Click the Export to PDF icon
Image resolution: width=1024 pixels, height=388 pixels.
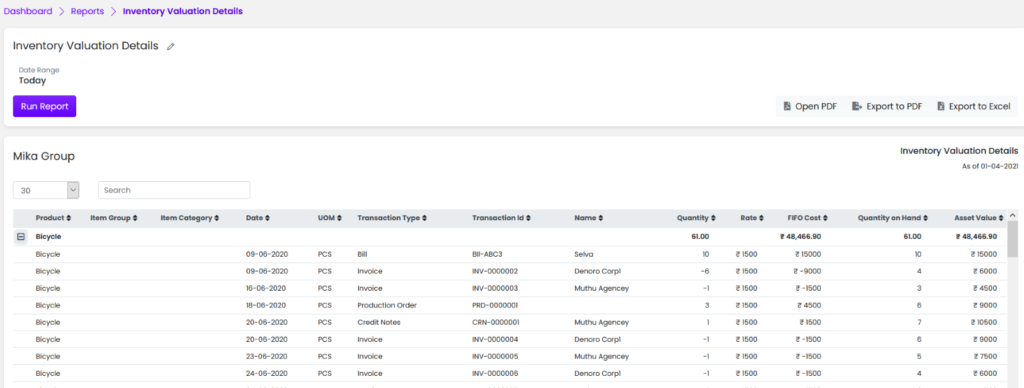857,106
